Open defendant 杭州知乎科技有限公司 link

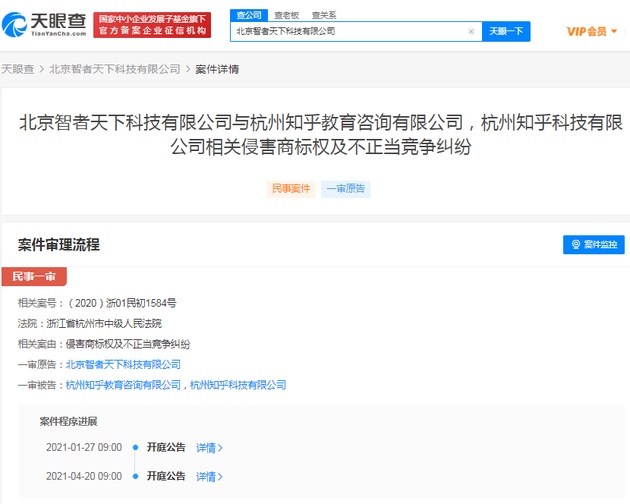[238, 385]
